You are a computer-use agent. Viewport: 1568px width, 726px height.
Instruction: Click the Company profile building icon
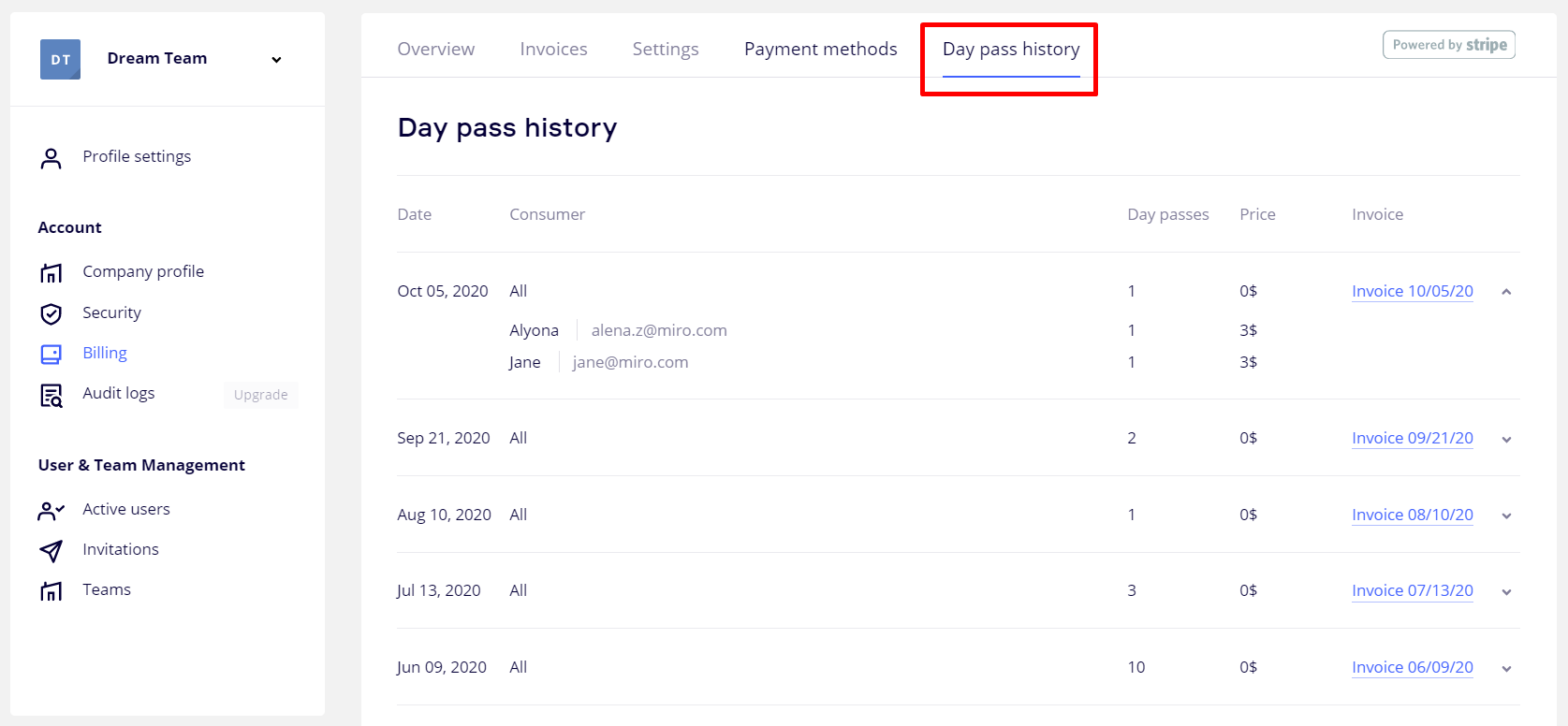pos(51,272)
